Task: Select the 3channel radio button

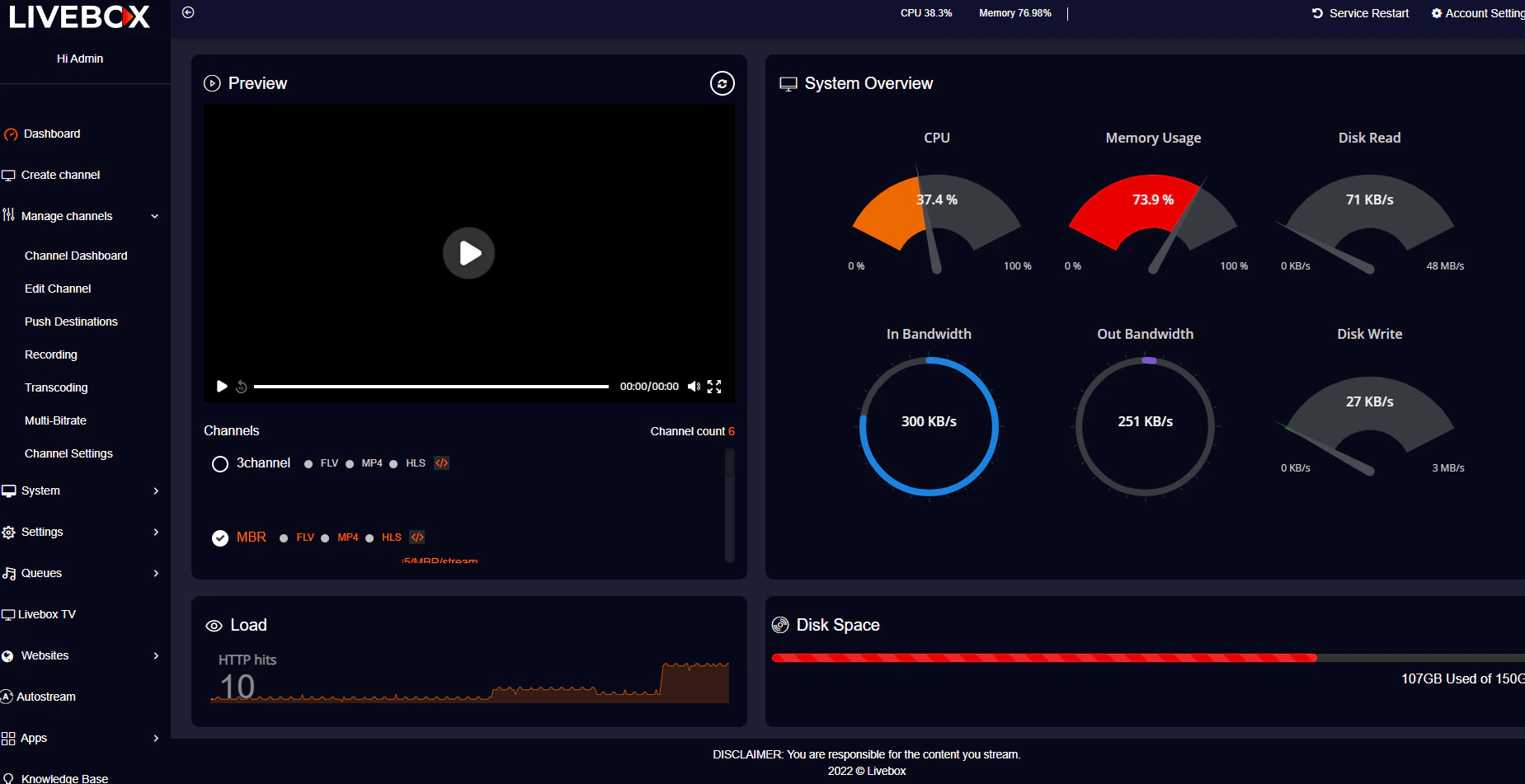Action: click(219, 463)
